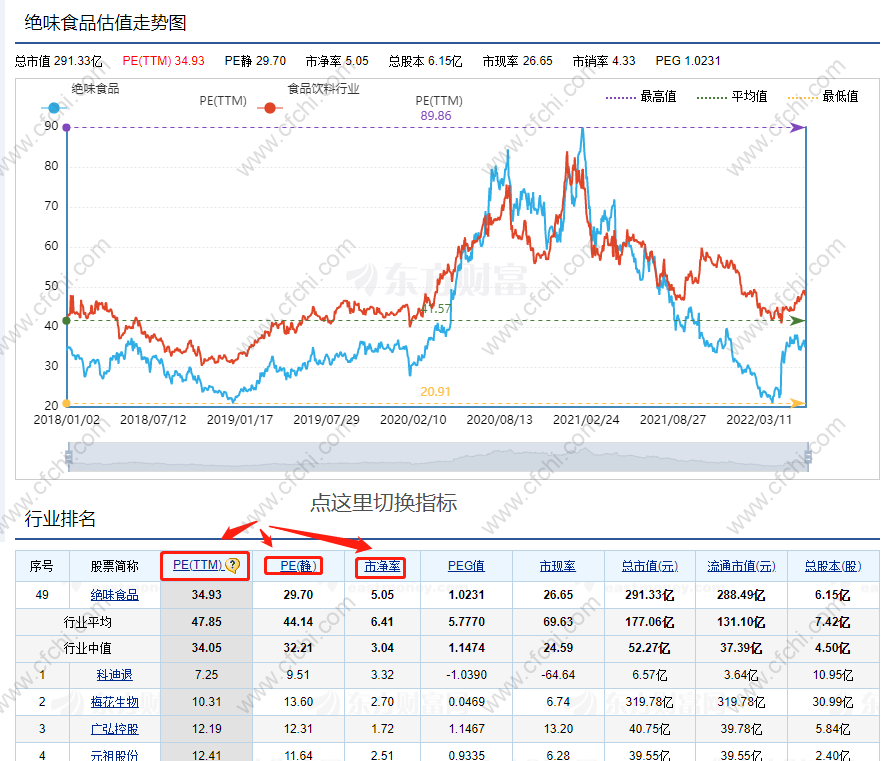883x761 pixels.
Task: Toggle the 食品饮料行业 red legend marker
Action: [270, 108]
